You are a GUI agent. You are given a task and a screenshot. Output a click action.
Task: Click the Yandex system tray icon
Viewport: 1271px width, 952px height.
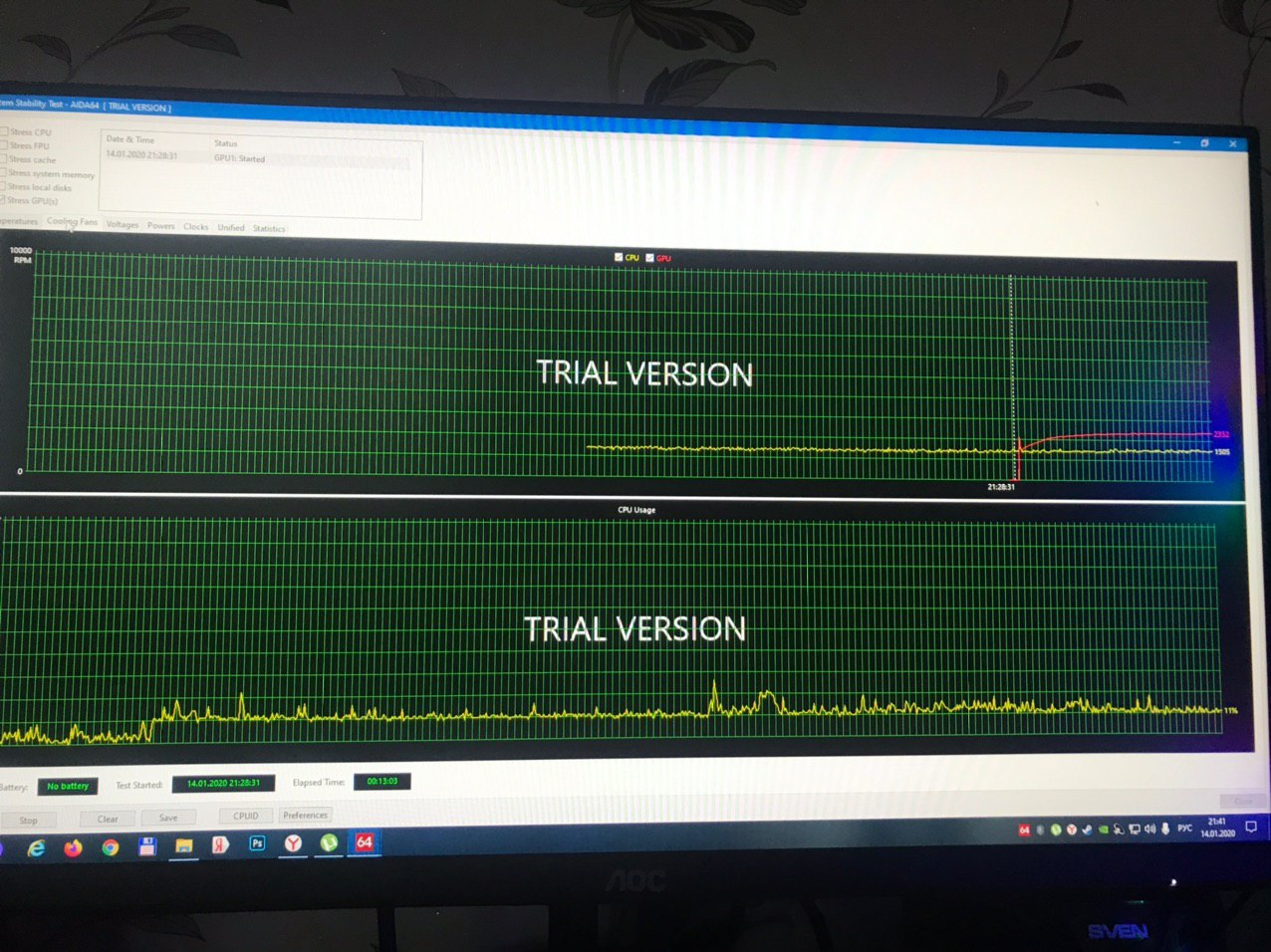pyautogui.click(x=1072, y=830)
